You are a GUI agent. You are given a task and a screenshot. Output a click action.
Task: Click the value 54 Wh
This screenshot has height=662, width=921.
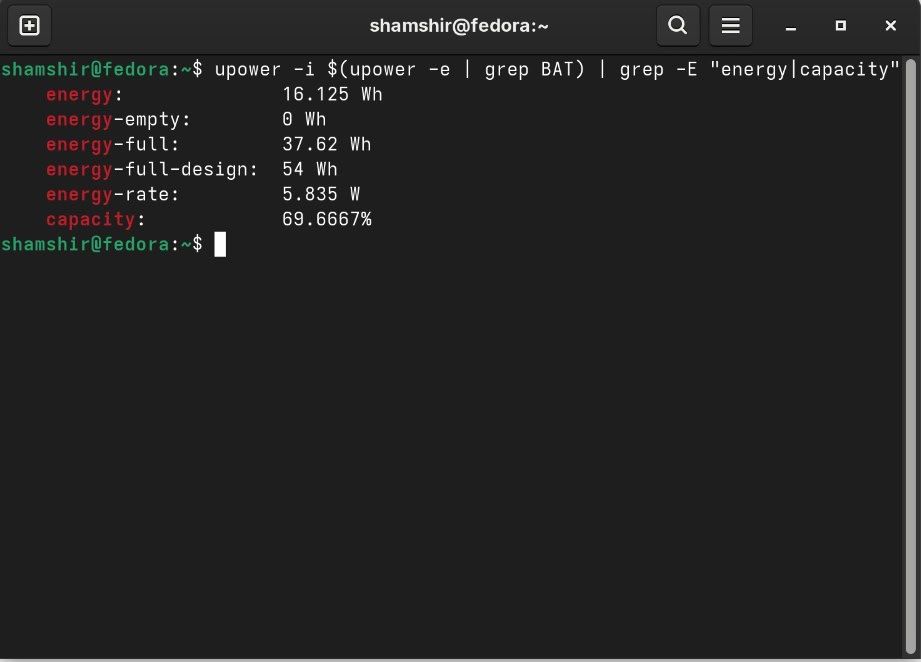(310, 169)
